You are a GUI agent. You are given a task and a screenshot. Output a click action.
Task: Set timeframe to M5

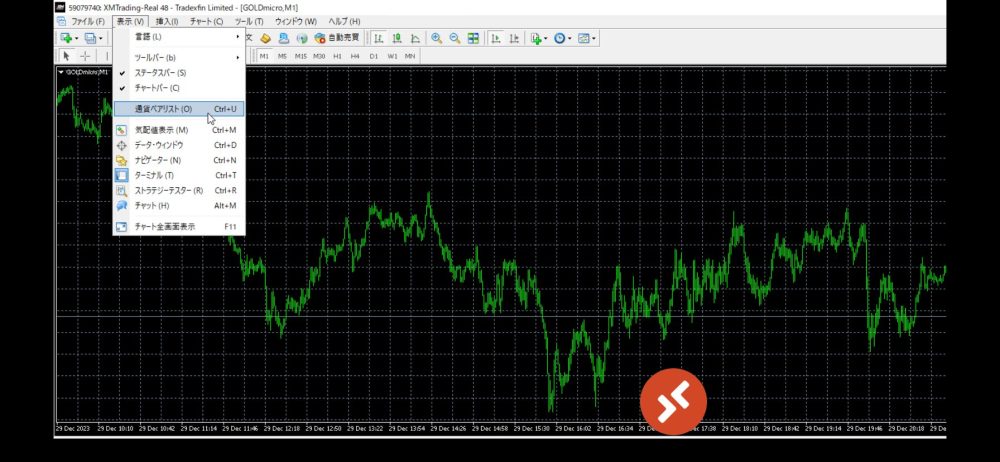tap(282, 56)
